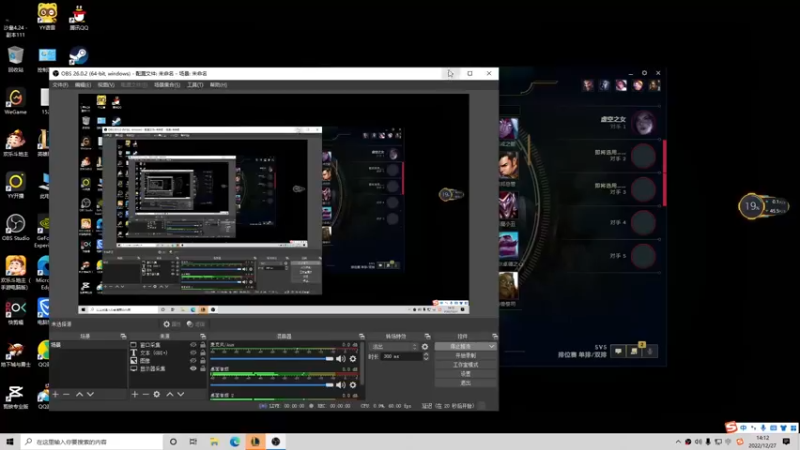Open WeGame desktop shortcut
The height and width of the screenshot is (450, 800).
15,101
